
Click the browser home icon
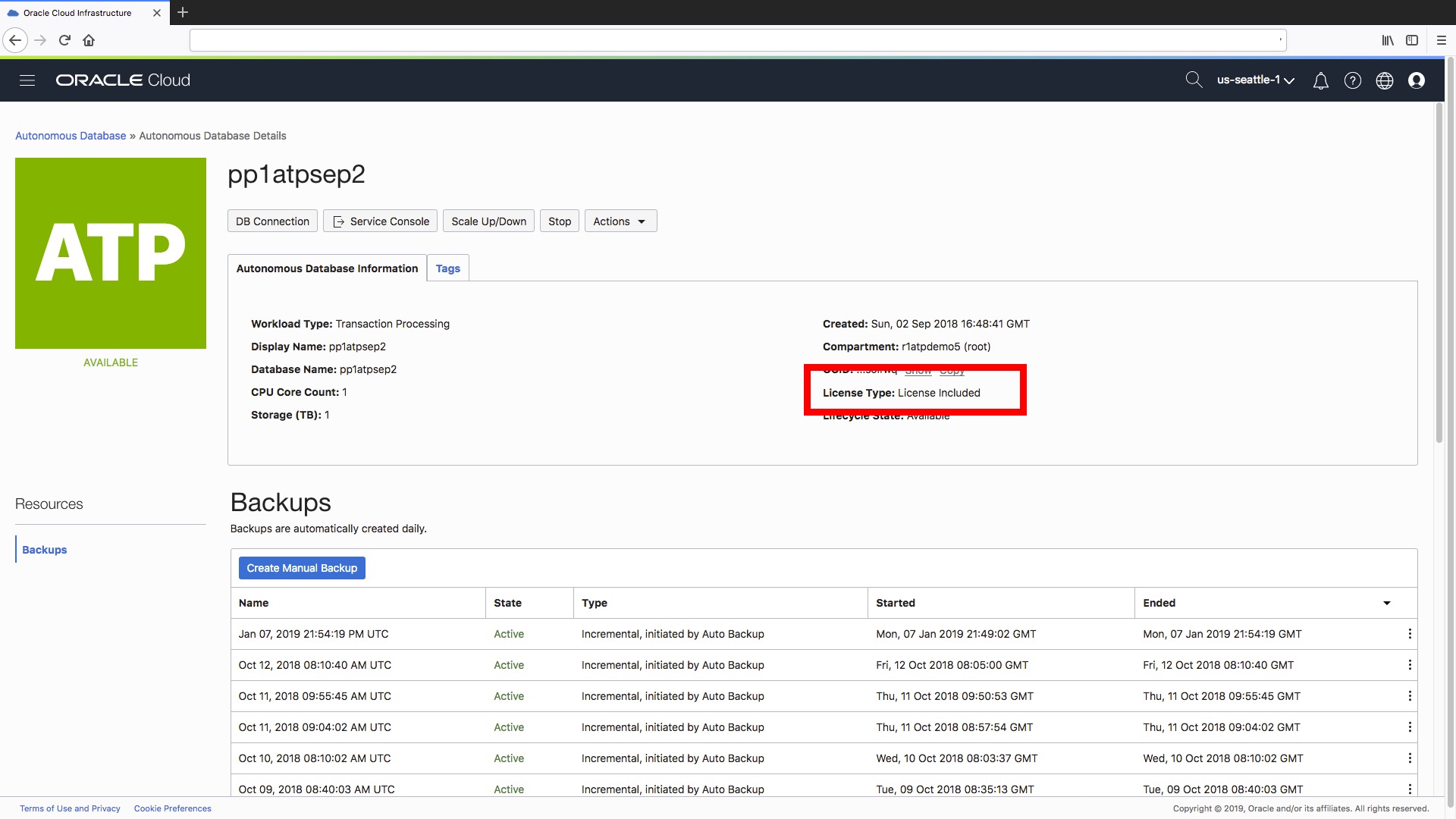click(89, 40)
